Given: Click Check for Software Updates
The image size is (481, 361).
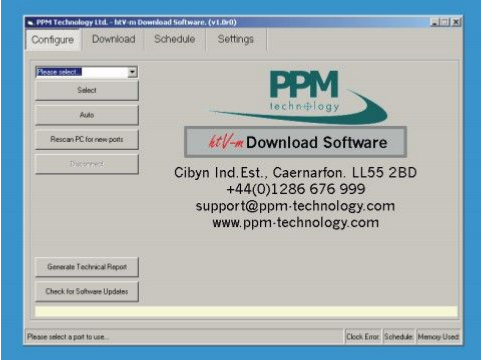Looking at the screenshot, I should pyautogui.click(x=87, y=291).
